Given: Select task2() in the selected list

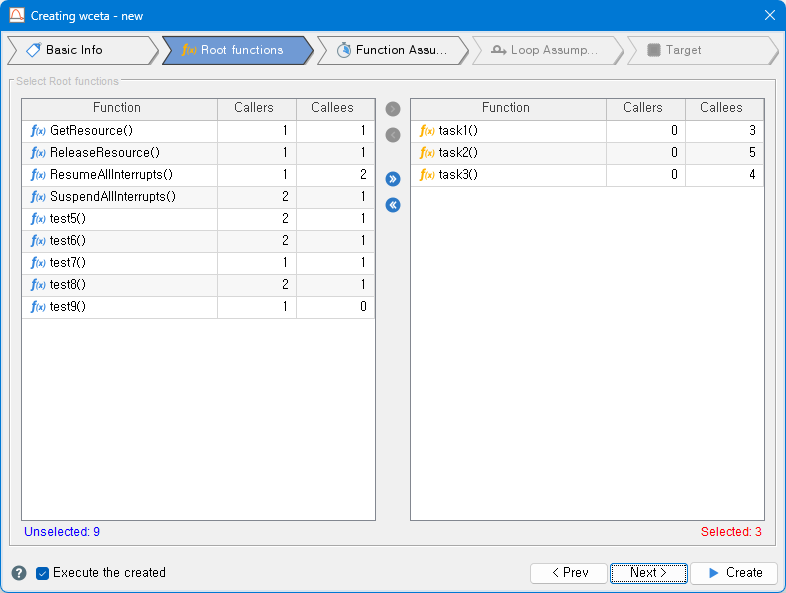Looking at the screenshot, I should pyautogui.click(x=458, y=153).
